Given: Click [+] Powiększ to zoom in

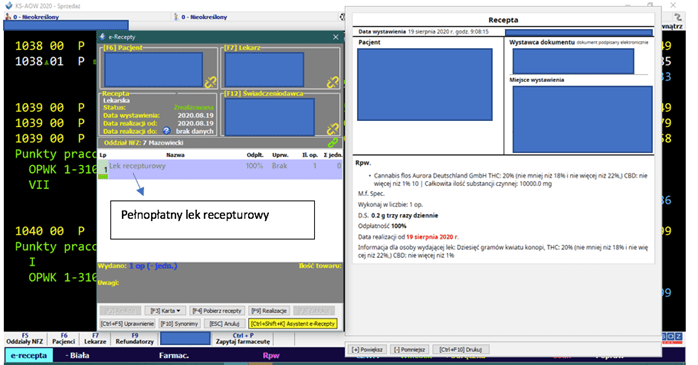Looking at the screenshot, I should (367, 349).
